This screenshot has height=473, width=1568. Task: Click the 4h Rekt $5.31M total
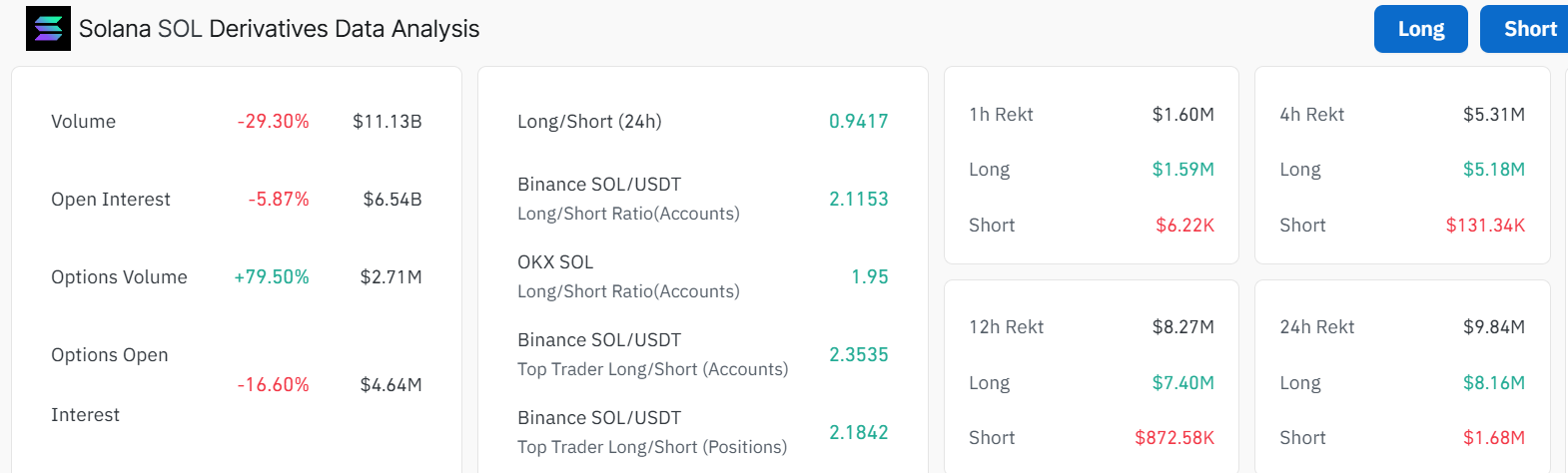[1494, 115]
